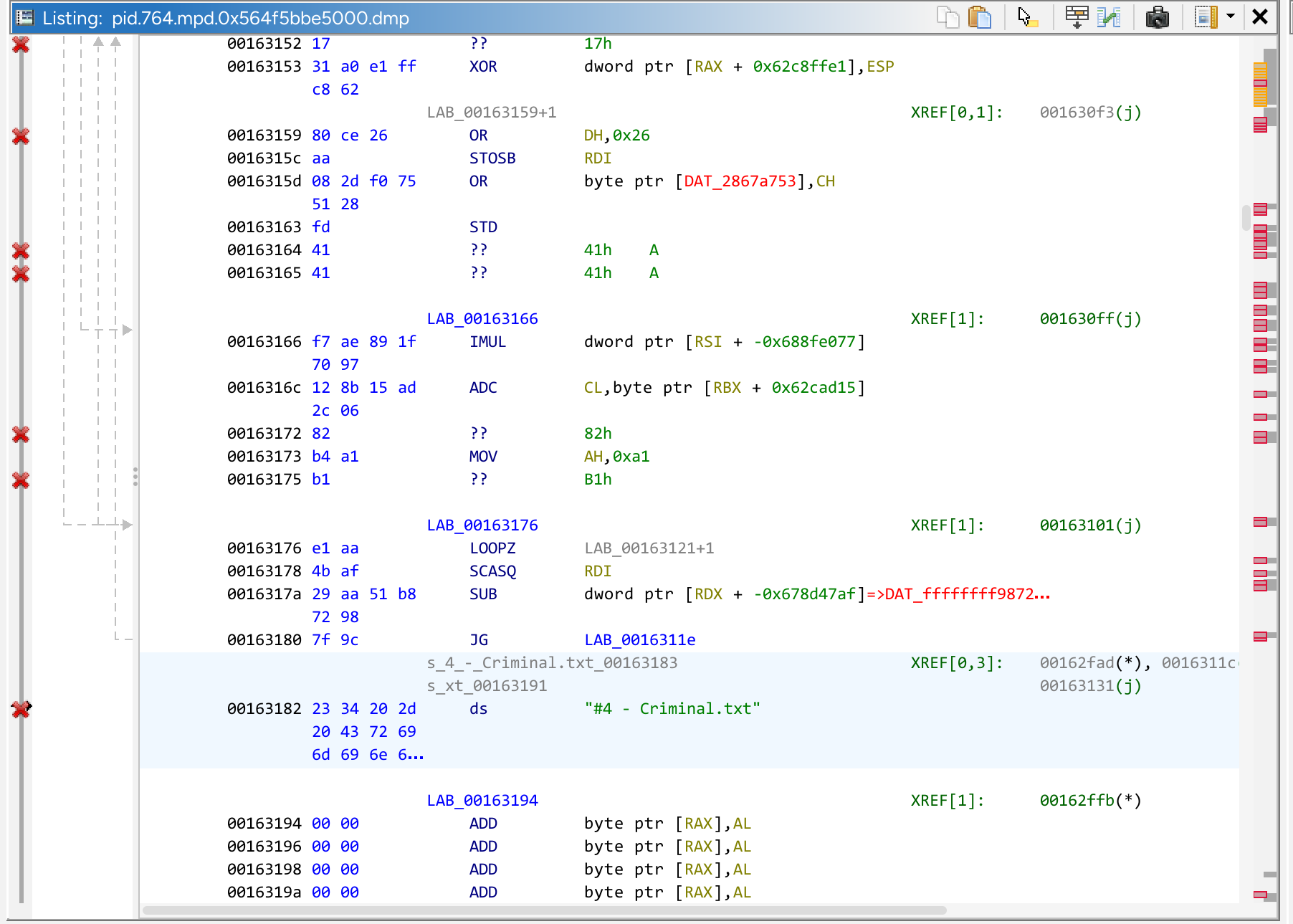Jump to LAB_0016311e via the JG operand
The height and width of the screenshot is (924, 1293).
[639, 639]
